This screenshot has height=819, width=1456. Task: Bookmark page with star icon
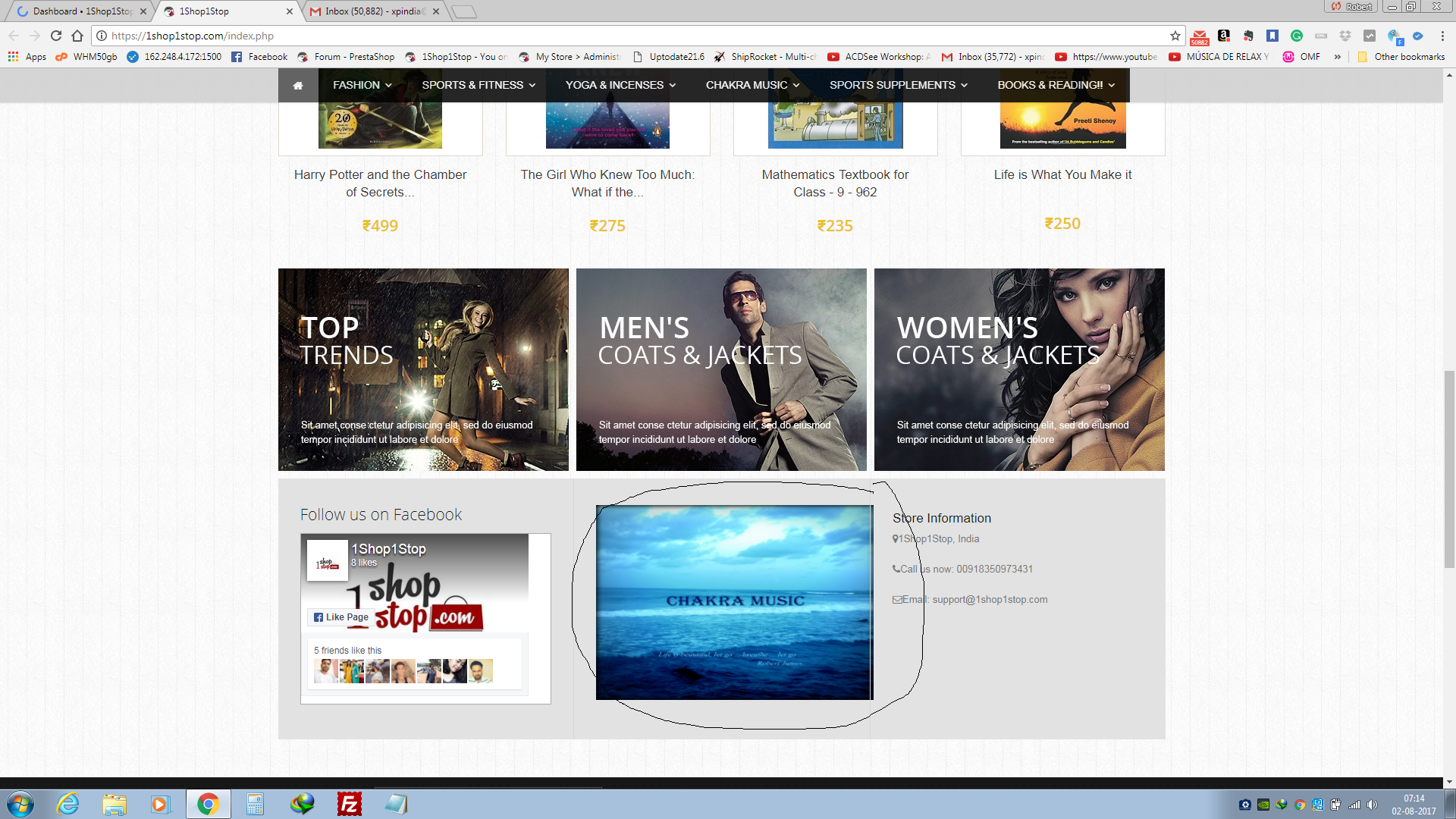pos(1175,36)
